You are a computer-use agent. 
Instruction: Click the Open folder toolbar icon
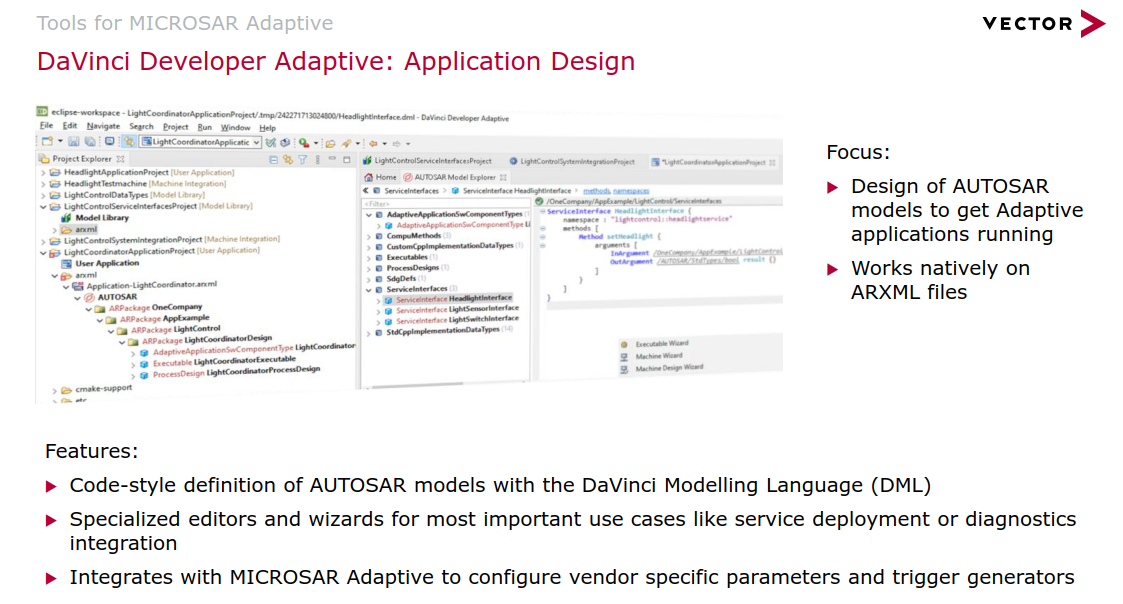coord(330,143)
